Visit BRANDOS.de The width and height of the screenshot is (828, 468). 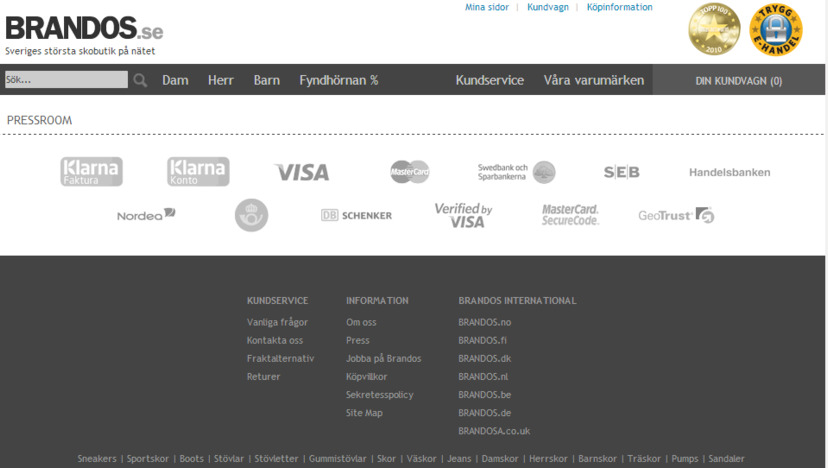(485, 413)
